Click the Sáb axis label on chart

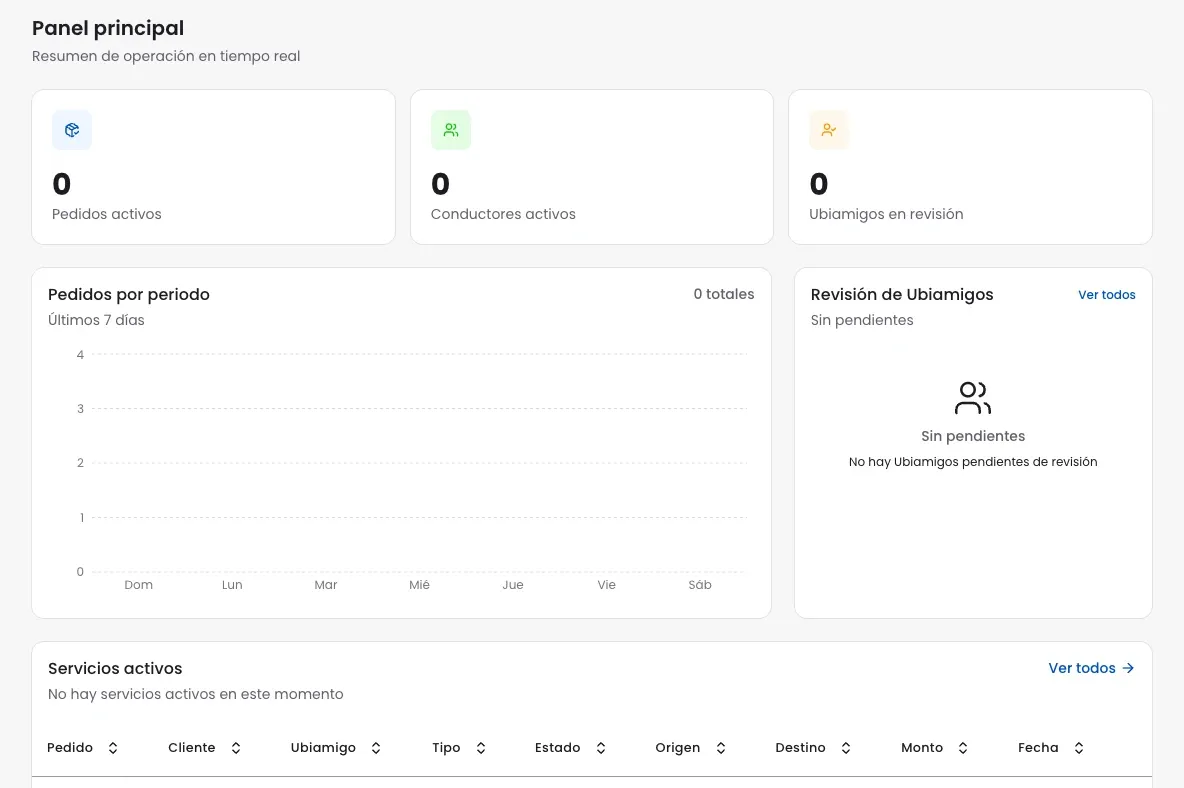click(x=700, y=585)
